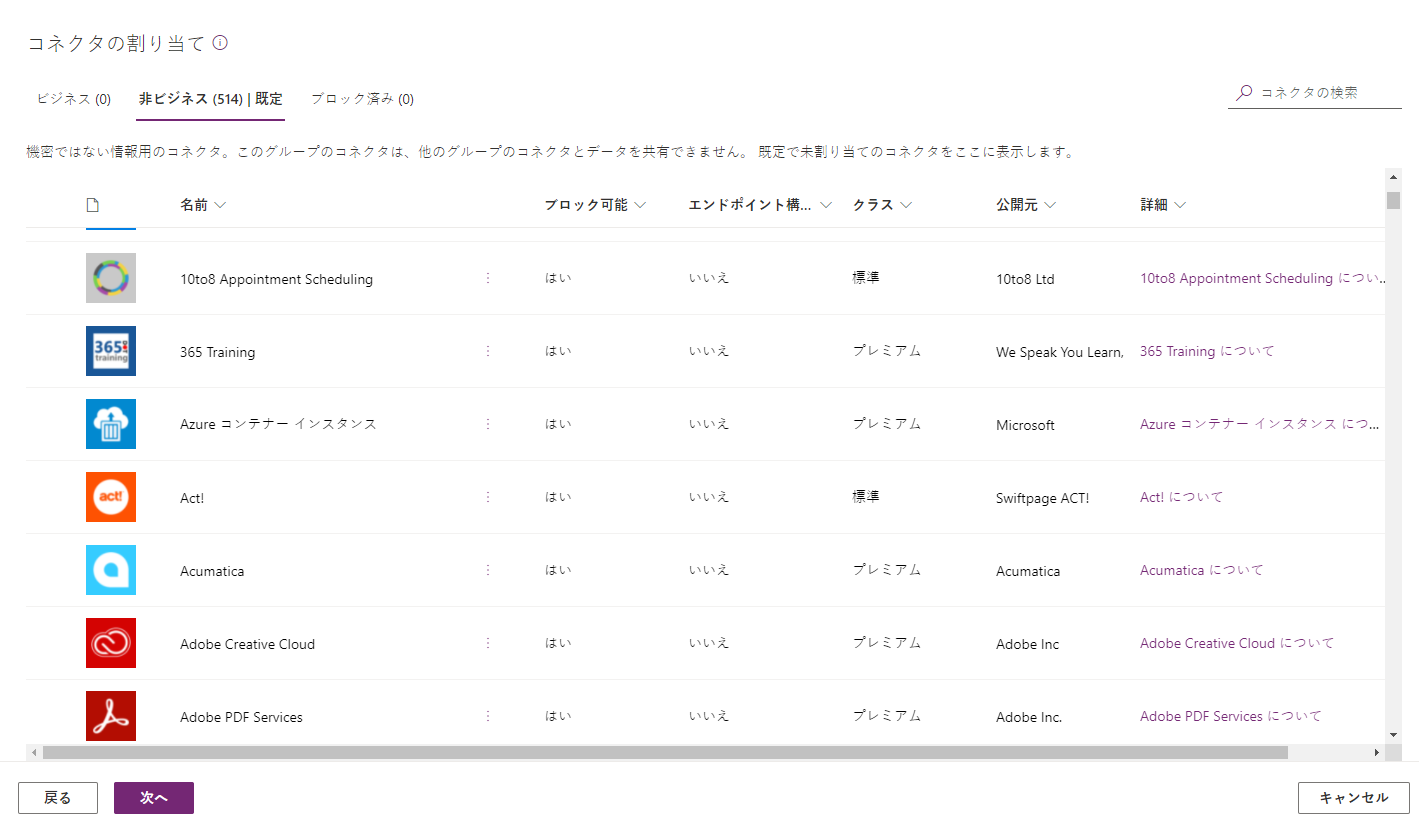Open more options for Azure コンテナー インスタンス
Screen dimensions: 1419x825
(x=488, y=424)
